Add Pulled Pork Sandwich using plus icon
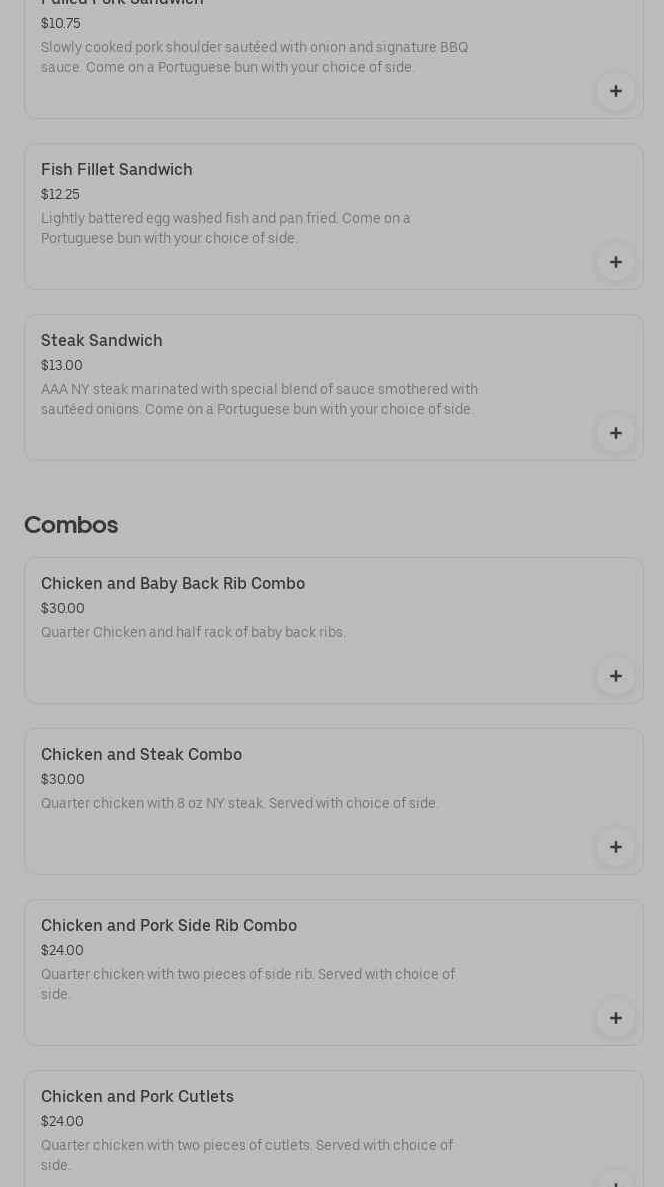The image size is (664, 1187). [x=615, y=92]
